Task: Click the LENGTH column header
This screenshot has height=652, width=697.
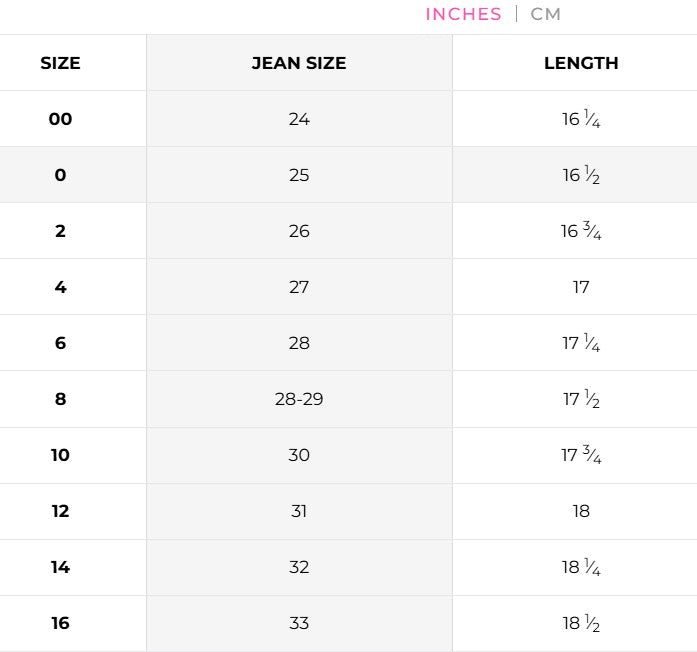Action: point(581,63)
